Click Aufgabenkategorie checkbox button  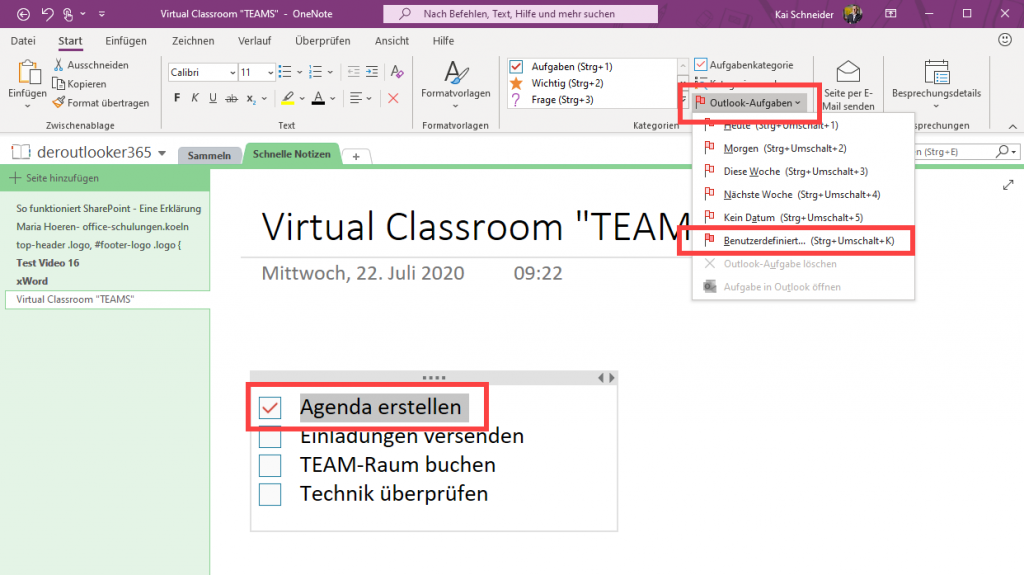(744, 65)
